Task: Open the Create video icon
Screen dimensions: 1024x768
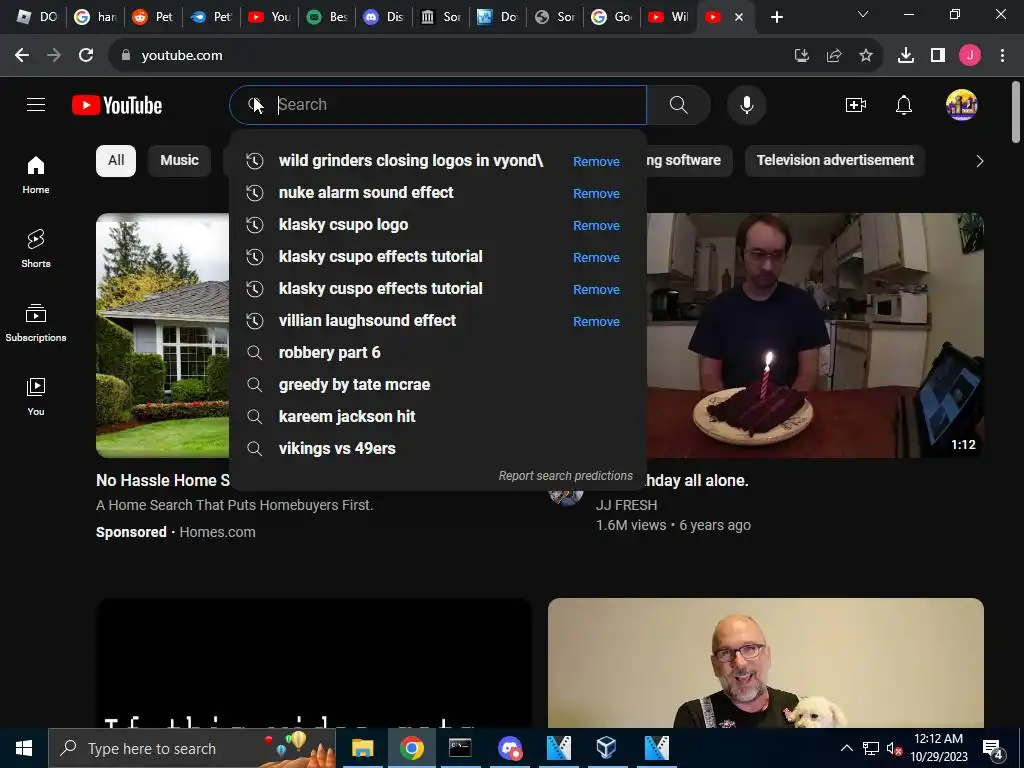Action: pyautogui.click(x=856, y=104)
